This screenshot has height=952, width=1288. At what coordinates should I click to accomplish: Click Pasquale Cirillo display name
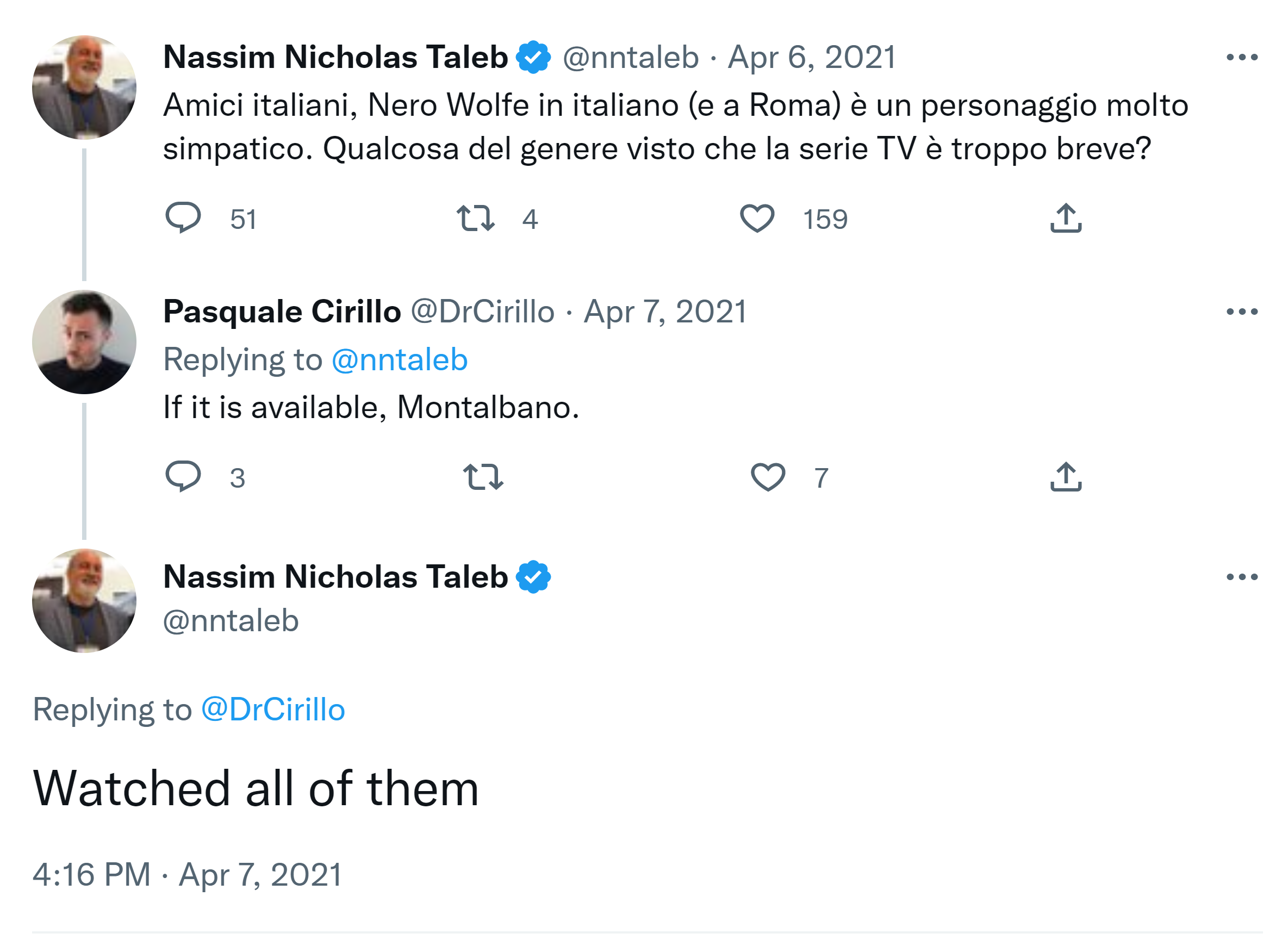[282, 312]
